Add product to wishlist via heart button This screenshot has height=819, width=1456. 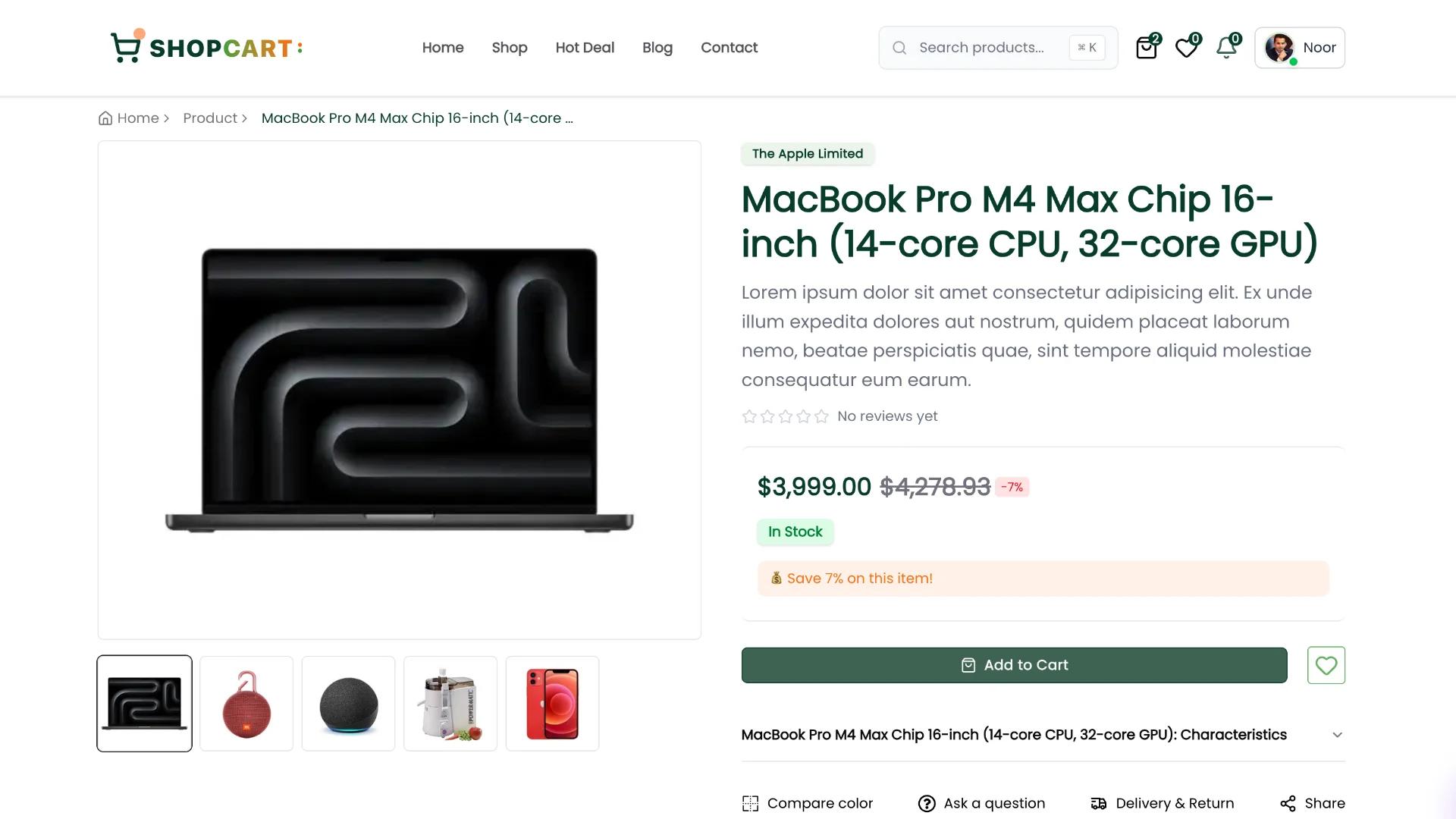coord(1326,665)
